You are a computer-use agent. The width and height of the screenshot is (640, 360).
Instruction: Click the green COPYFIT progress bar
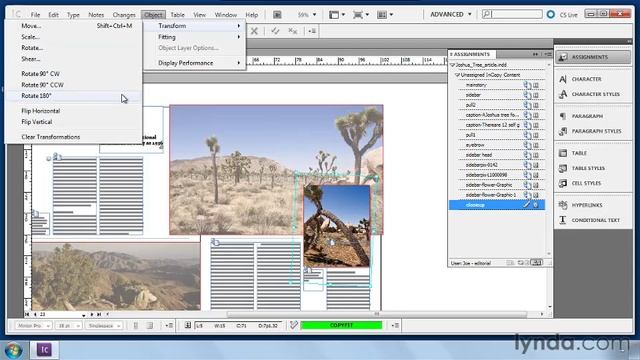341,325
